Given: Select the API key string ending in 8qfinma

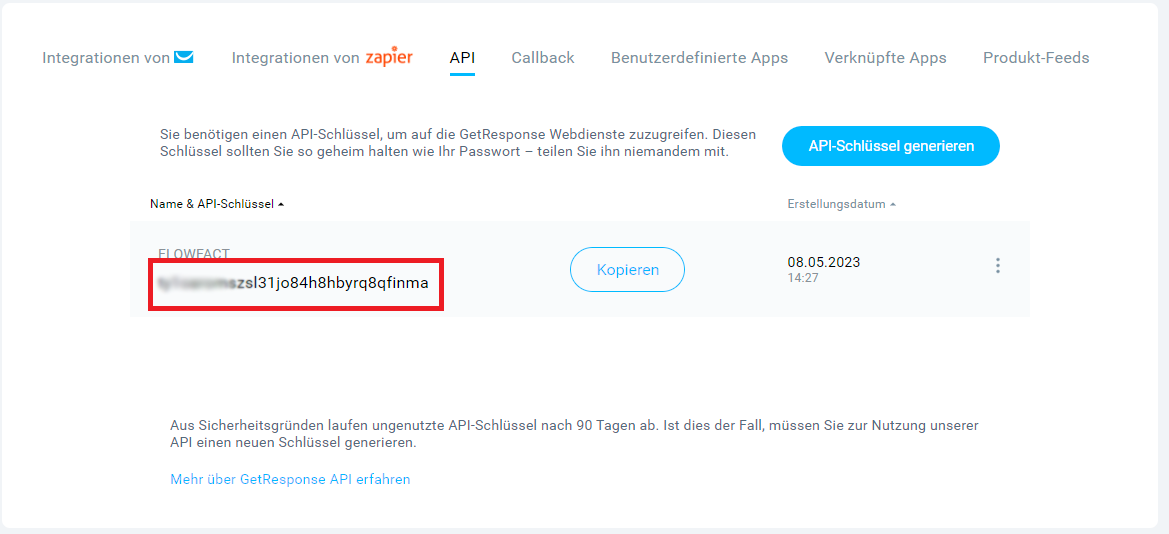Looking at the screenshot, I should click(x=293, y=283).
